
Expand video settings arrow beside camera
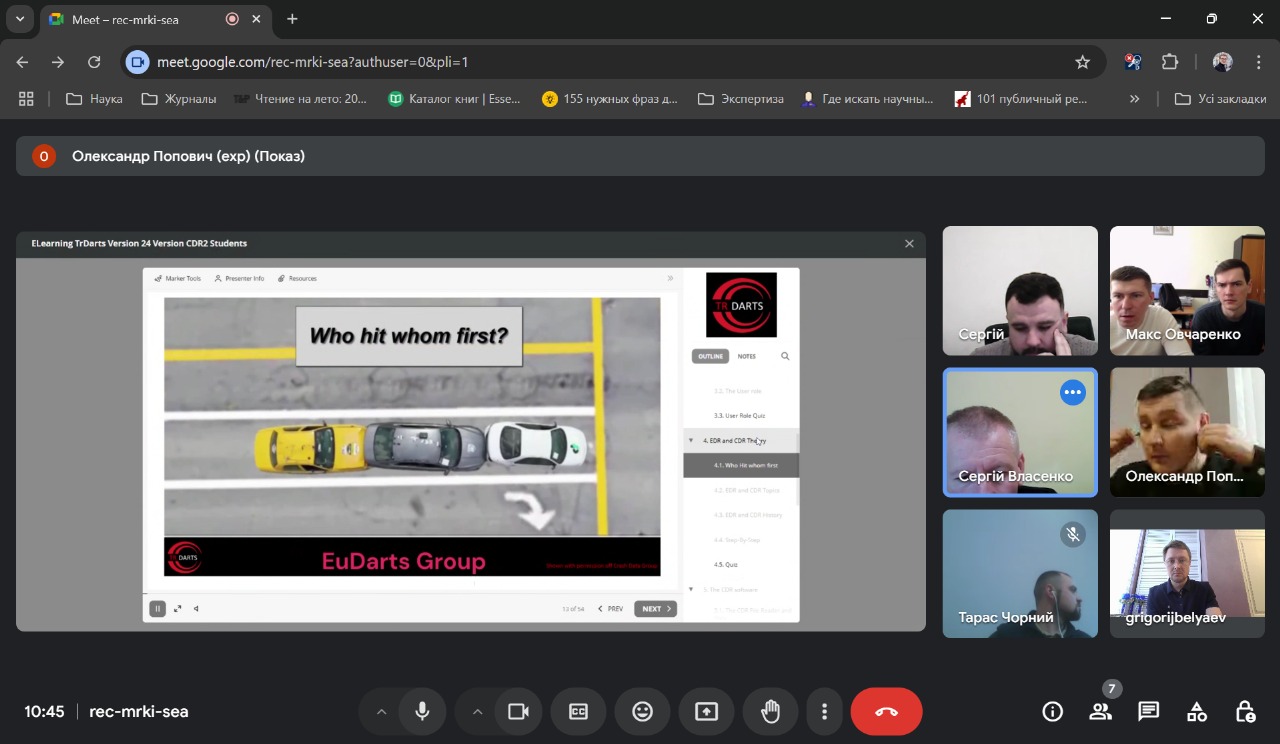tap(477, 712)
